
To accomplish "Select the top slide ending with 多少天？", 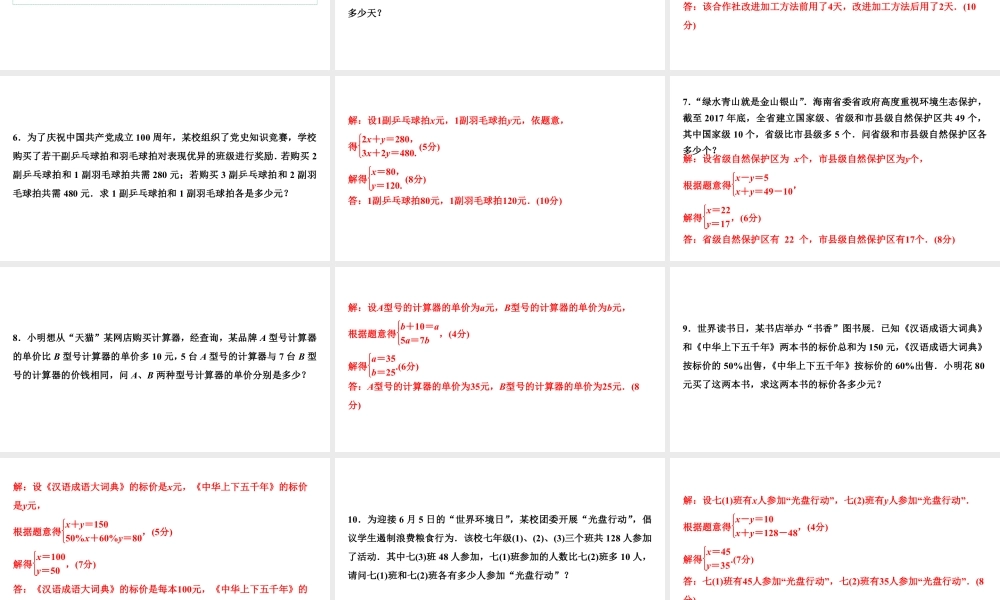I will tap(500, 34).
